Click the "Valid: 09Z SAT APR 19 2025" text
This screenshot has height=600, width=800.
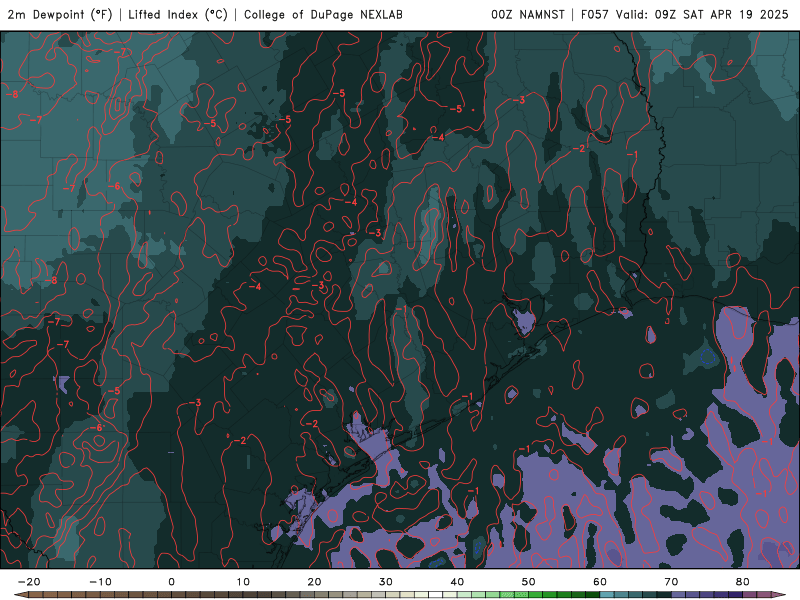point(702,15)
